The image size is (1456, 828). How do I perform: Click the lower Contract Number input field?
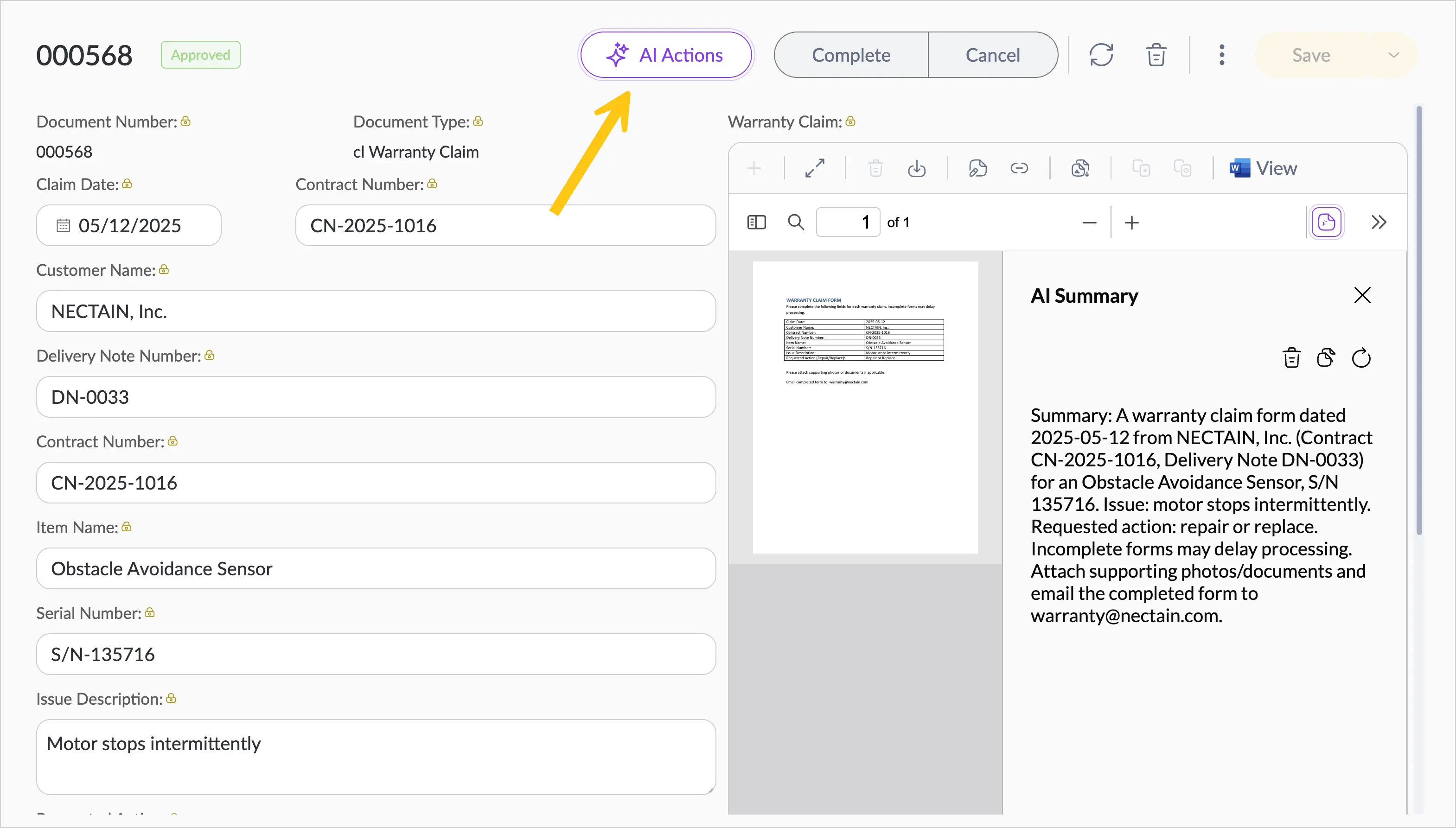[x=376, y=483]
